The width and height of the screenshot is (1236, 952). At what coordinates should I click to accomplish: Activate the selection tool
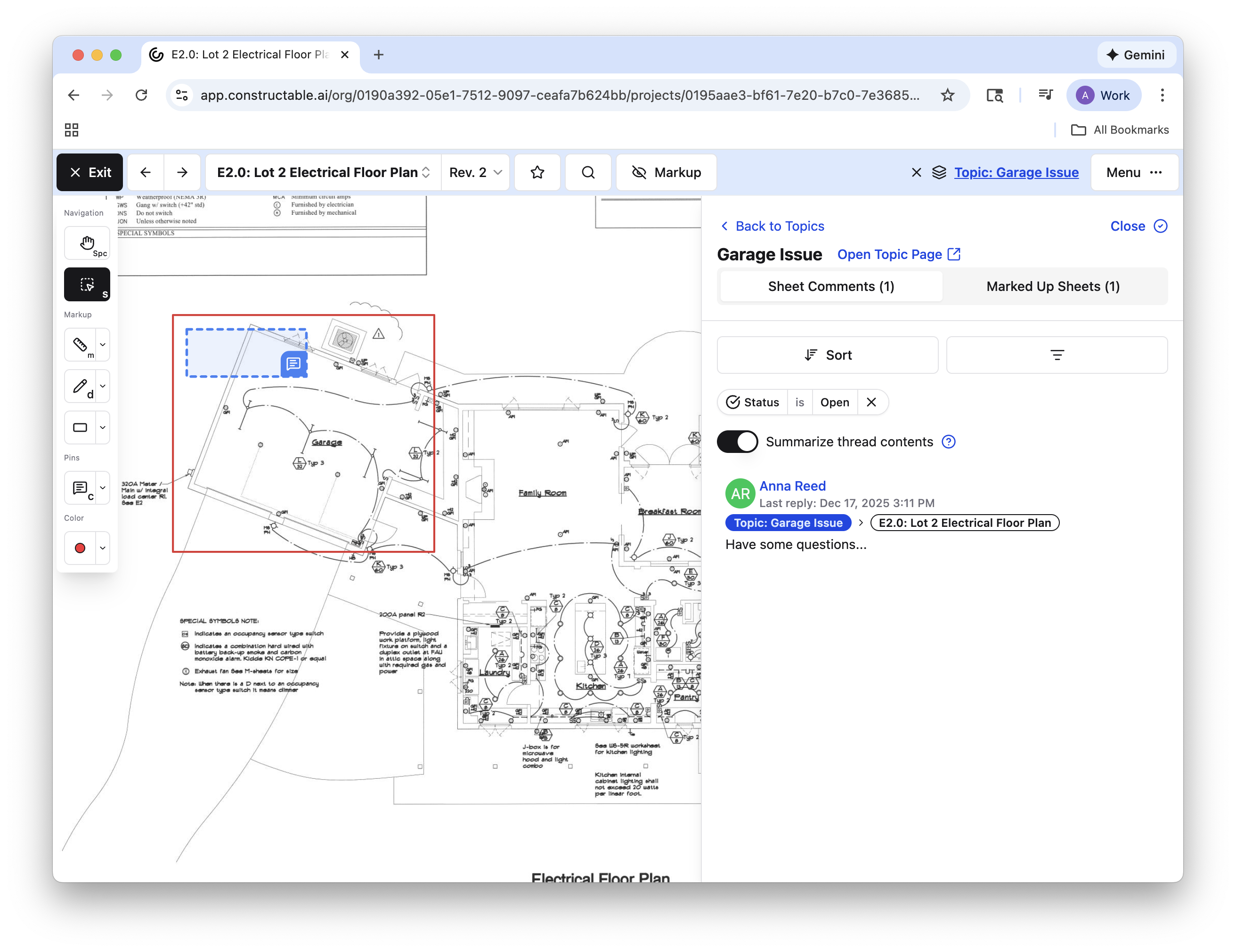pos(87,284)
